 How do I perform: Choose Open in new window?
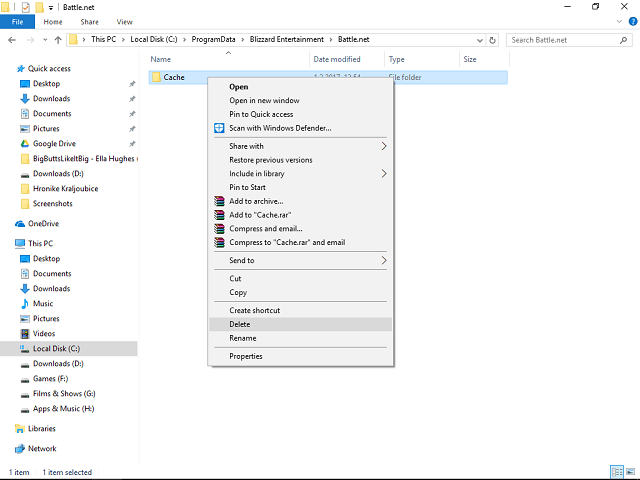[300, 100]
